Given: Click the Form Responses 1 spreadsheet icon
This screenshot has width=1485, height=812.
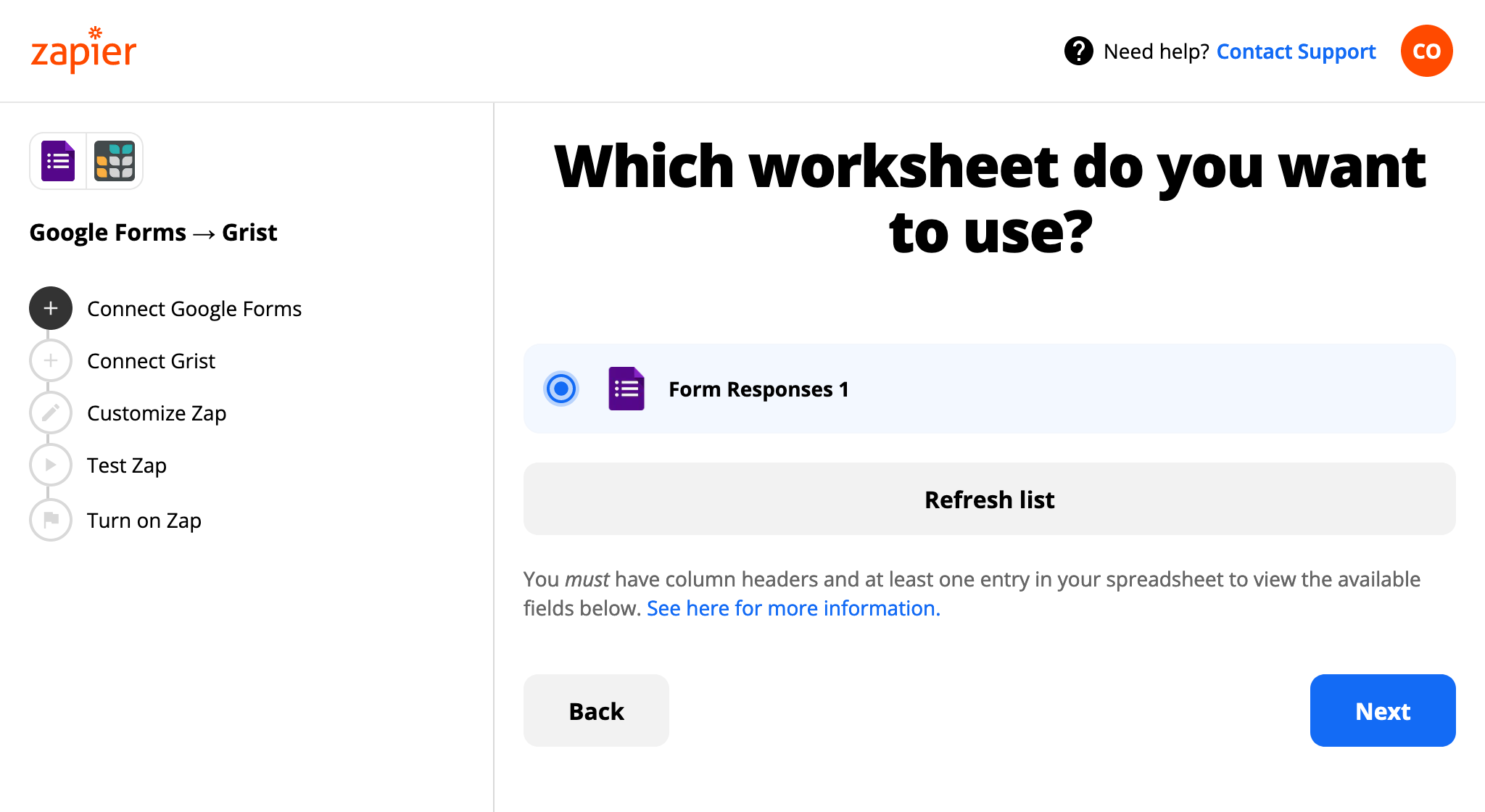Looking at the screenshot, I should pos(625,389).
